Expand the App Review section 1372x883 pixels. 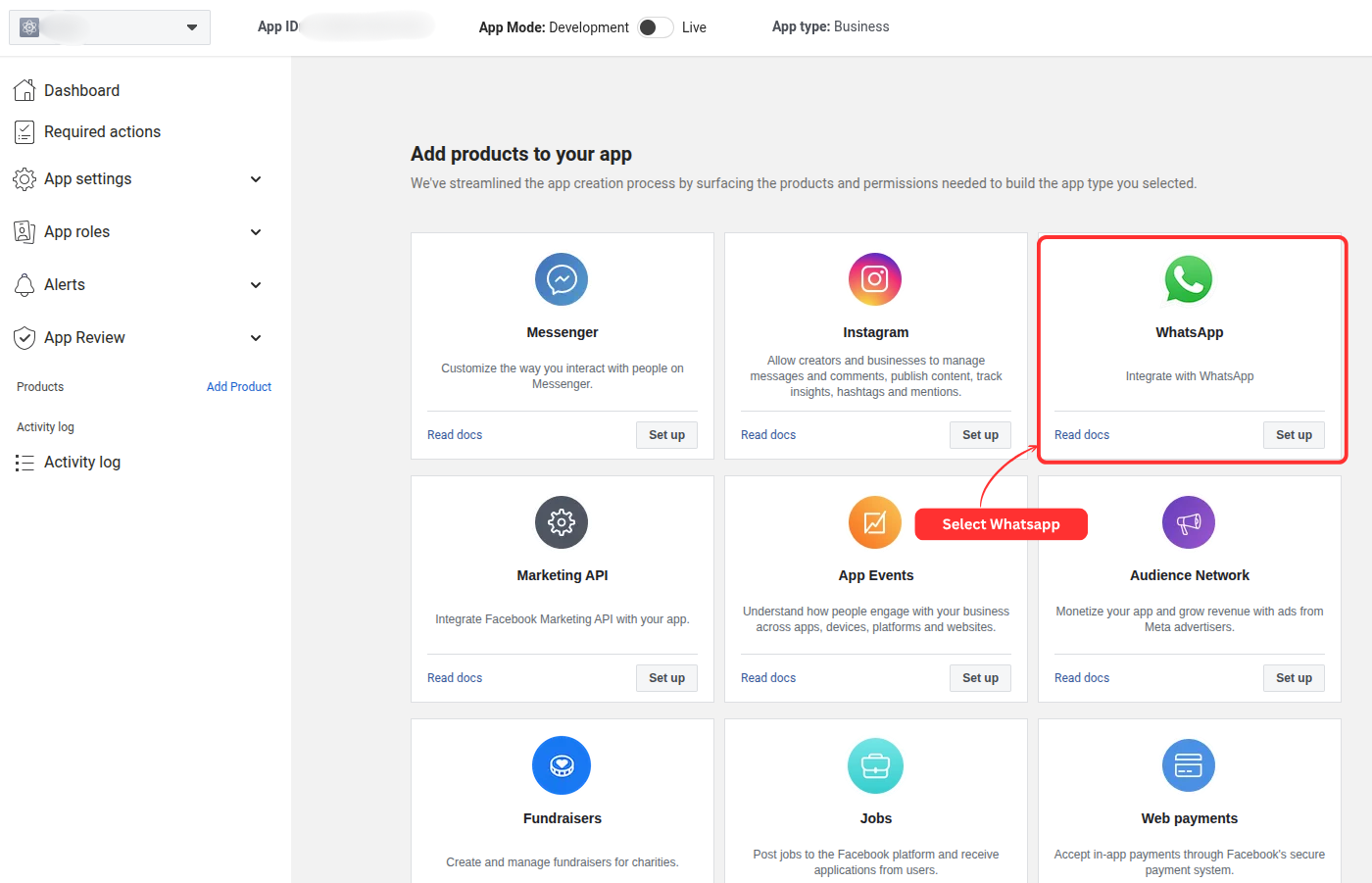(256, 338)
